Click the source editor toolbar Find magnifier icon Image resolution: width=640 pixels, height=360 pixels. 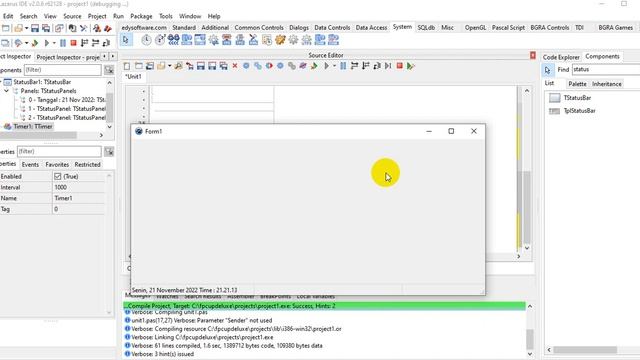[178, 66]
